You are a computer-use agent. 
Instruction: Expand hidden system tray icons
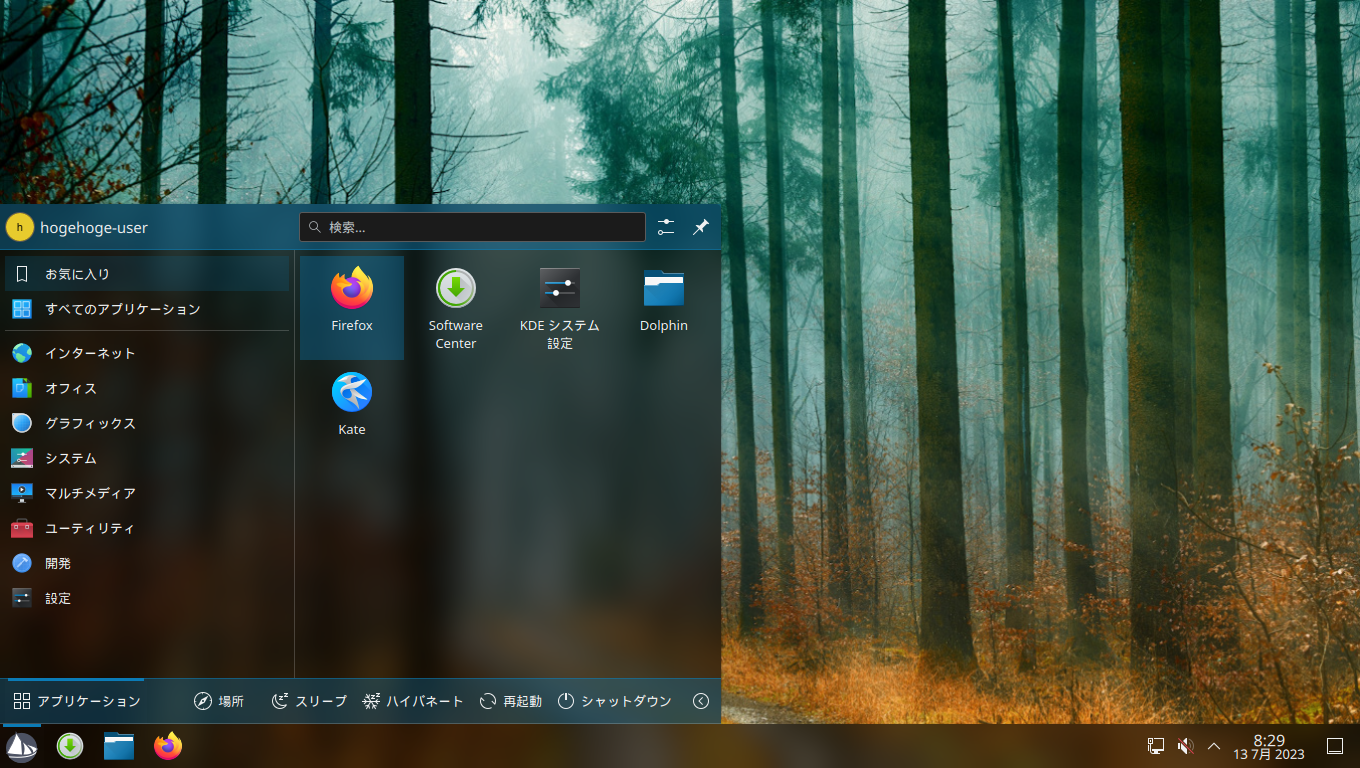[1214, 746]
